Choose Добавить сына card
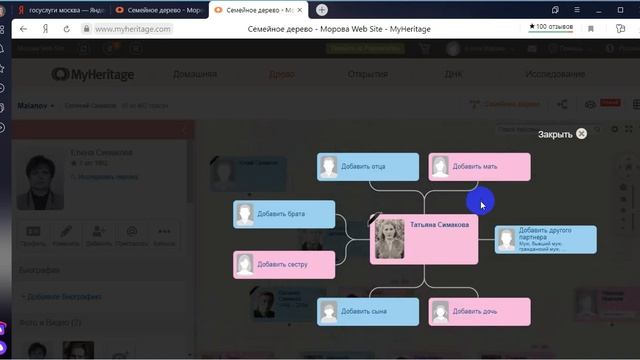 [368, 311]
